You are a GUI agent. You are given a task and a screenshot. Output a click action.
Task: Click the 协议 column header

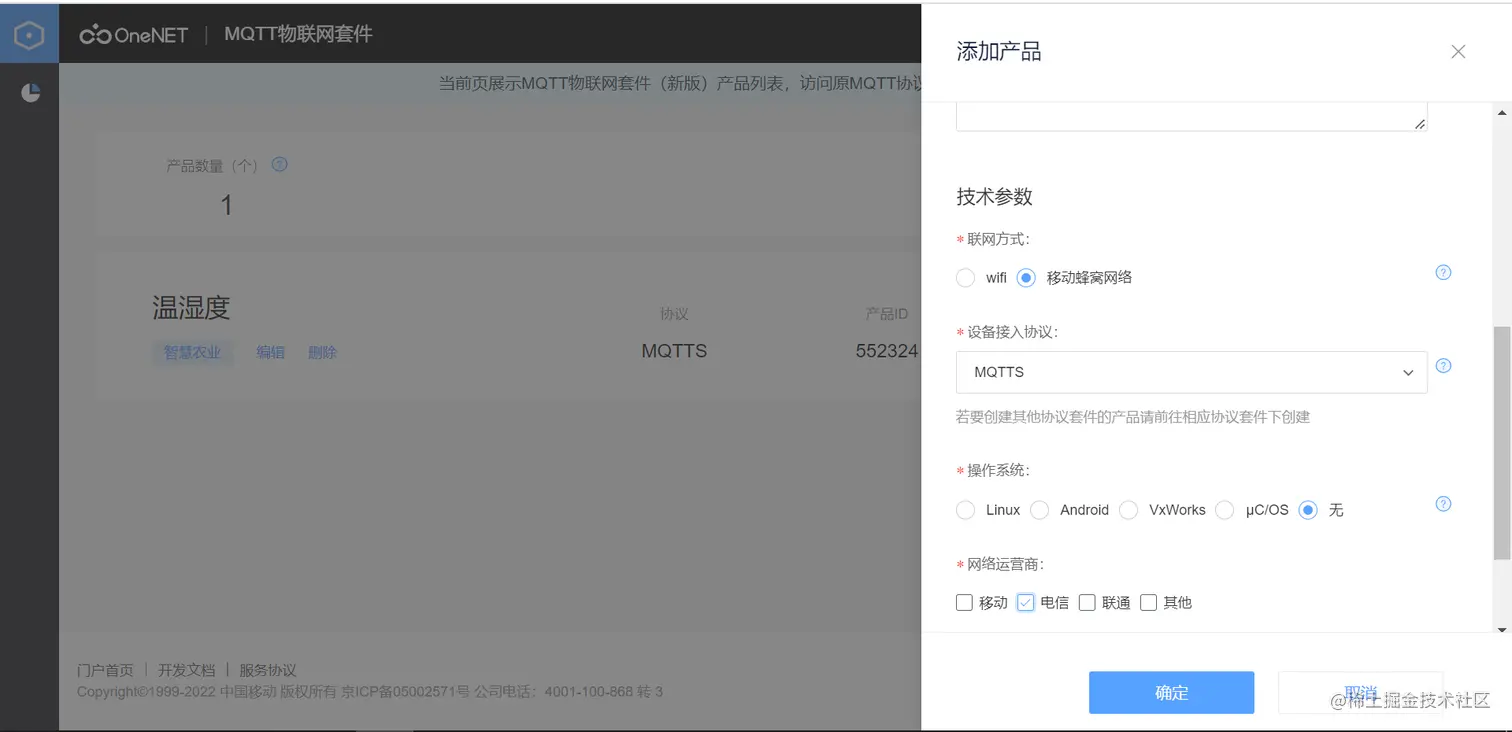pyautogui.click(x=674, y=314)
